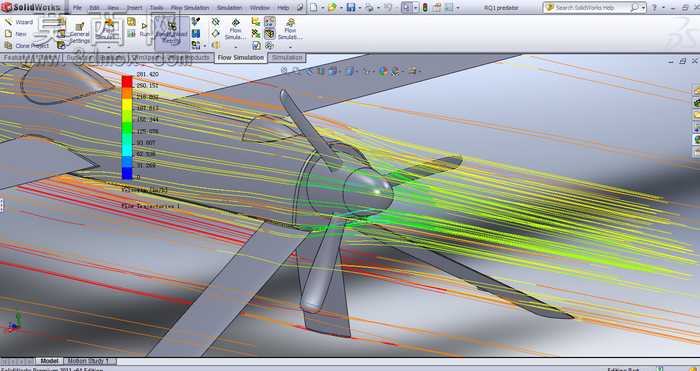Viewport: 700px width, 371px height.
Task: Select the Flow Simulation ribbon tab
Action: [241, 58]
